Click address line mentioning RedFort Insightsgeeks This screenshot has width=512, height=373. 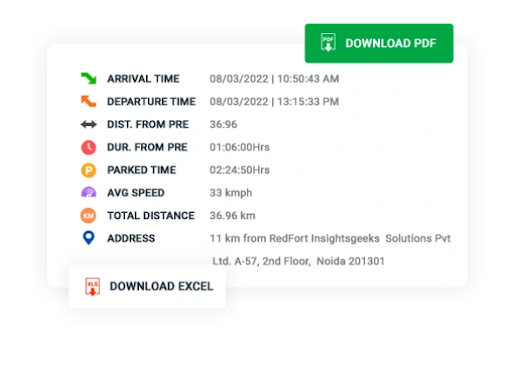pyautogui.click(x=330, y=238)
